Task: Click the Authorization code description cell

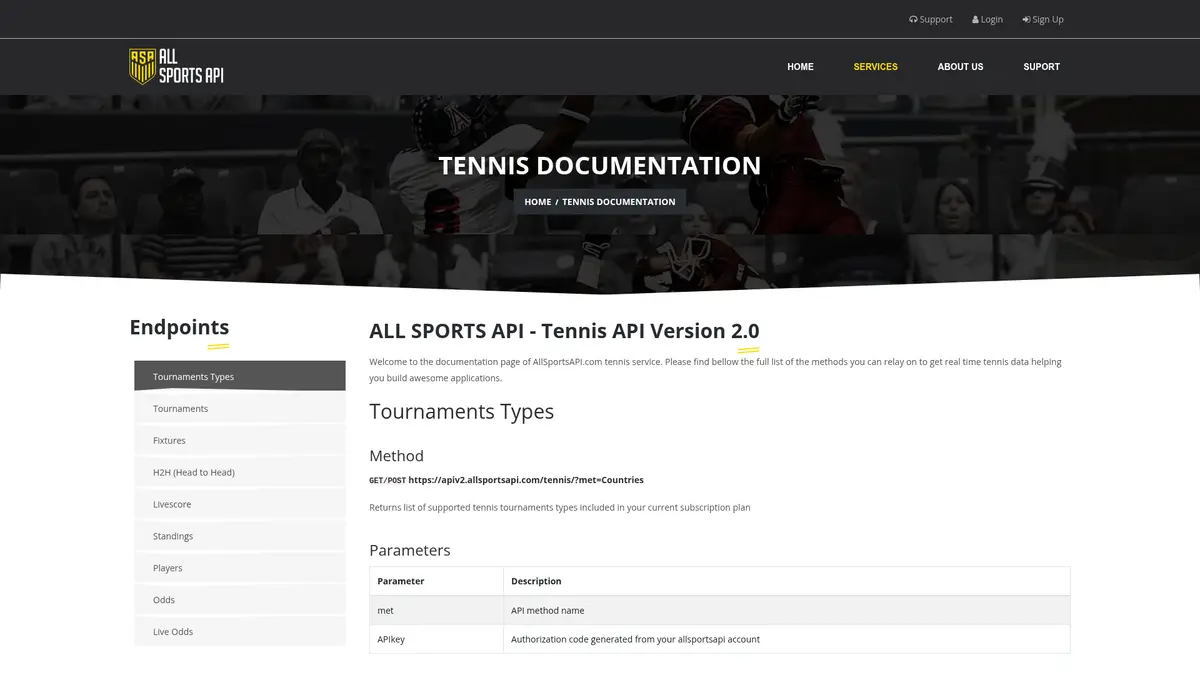Action: 787,639
